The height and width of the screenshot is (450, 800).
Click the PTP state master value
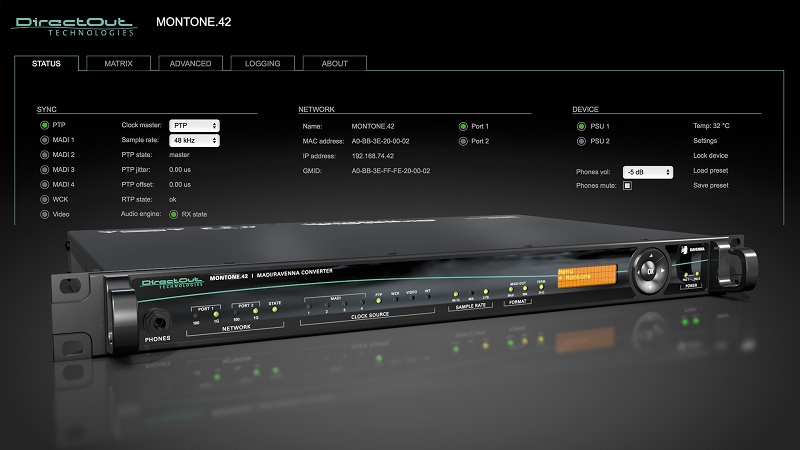pyautogui.click(x=179, y=155)
